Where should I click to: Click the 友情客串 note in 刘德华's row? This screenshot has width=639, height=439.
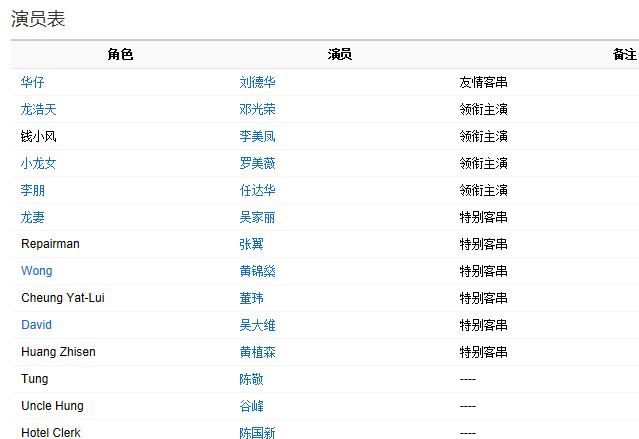click(483, 82)
